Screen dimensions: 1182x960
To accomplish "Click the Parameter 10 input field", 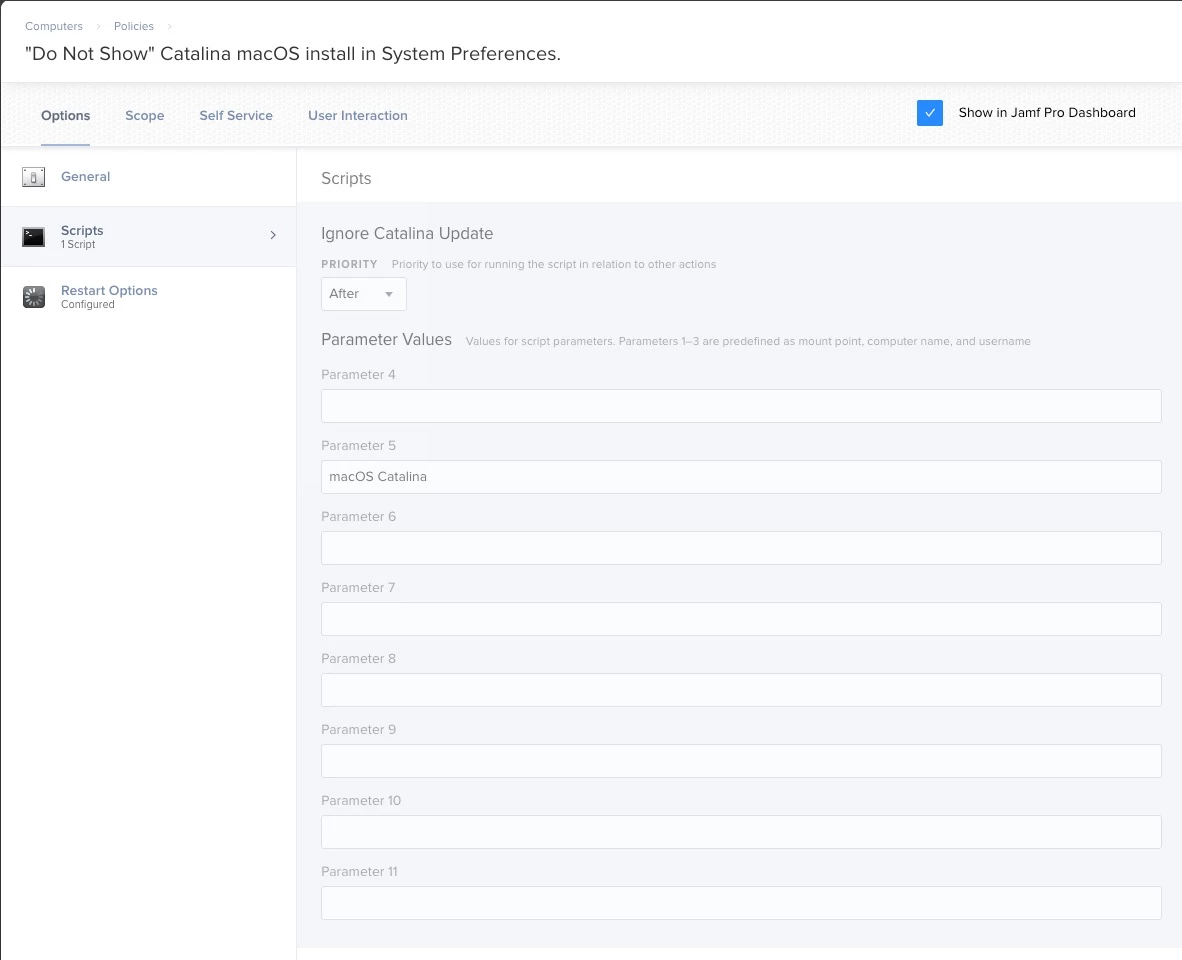I will [x=741, y=832].
